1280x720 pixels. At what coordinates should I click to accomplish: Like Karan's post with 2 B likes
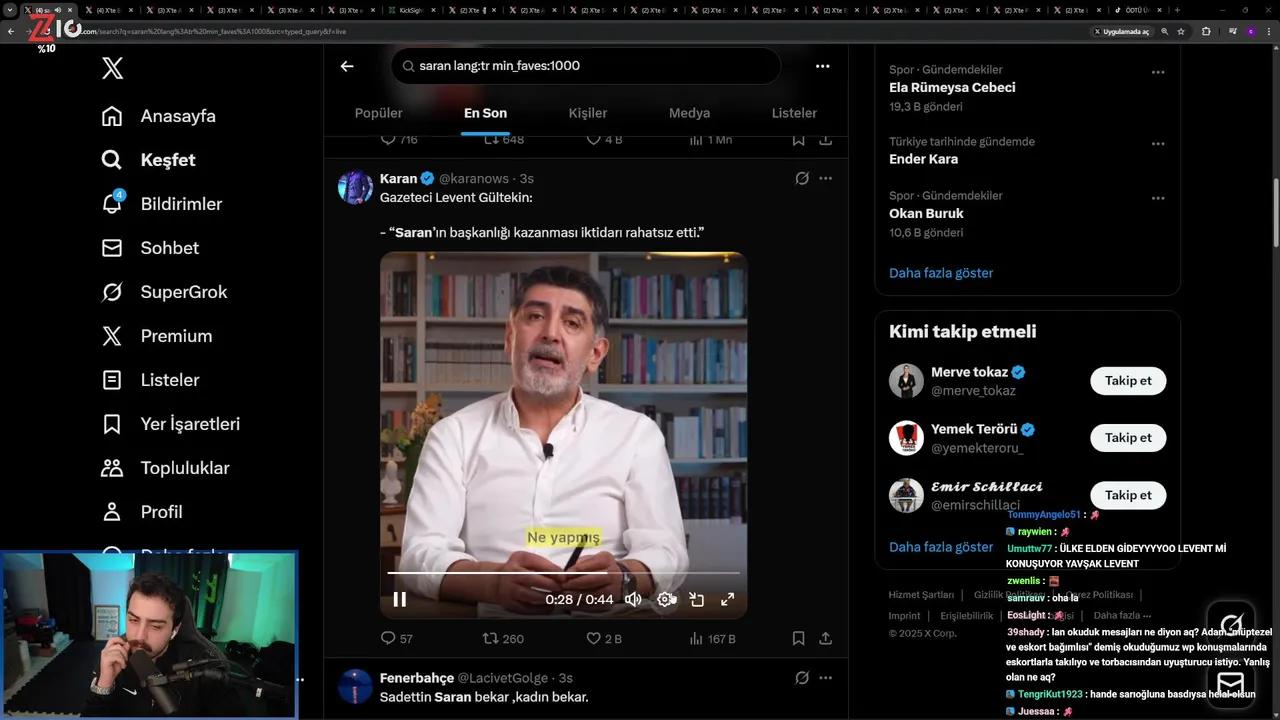pyautogui.click(x=603, y=638)
